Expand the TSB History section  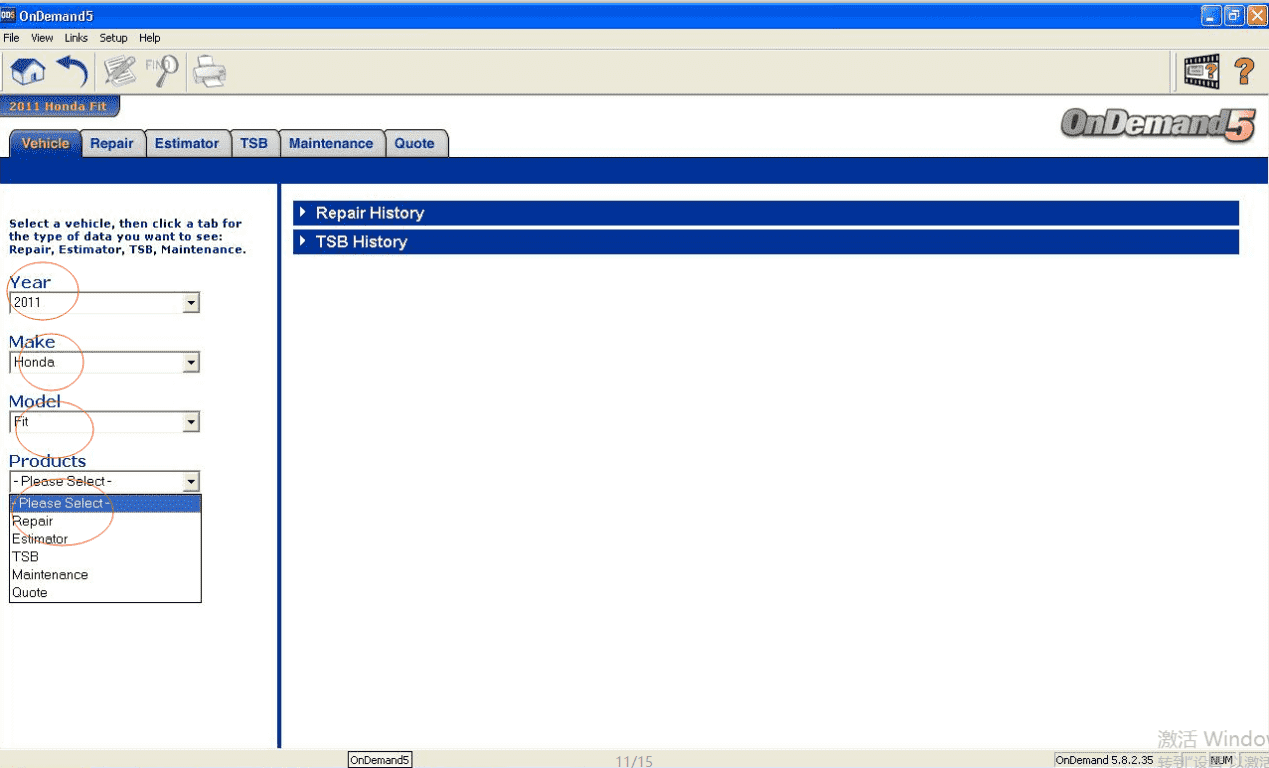click(x=766, y=242)
